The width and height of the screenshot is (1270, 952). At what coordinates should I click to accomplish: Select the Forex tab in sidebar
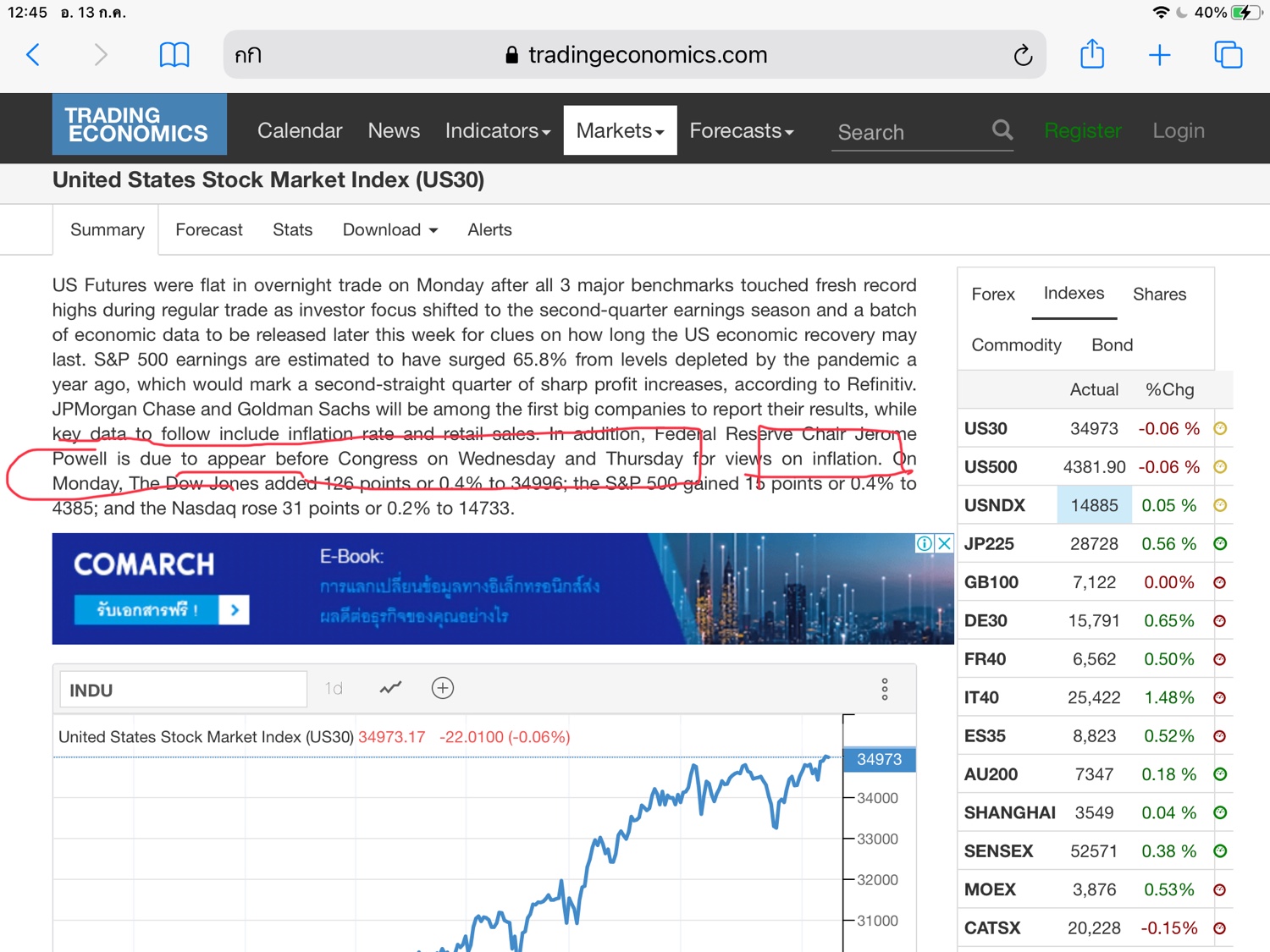pyautogui.click(x=993, y=294)
